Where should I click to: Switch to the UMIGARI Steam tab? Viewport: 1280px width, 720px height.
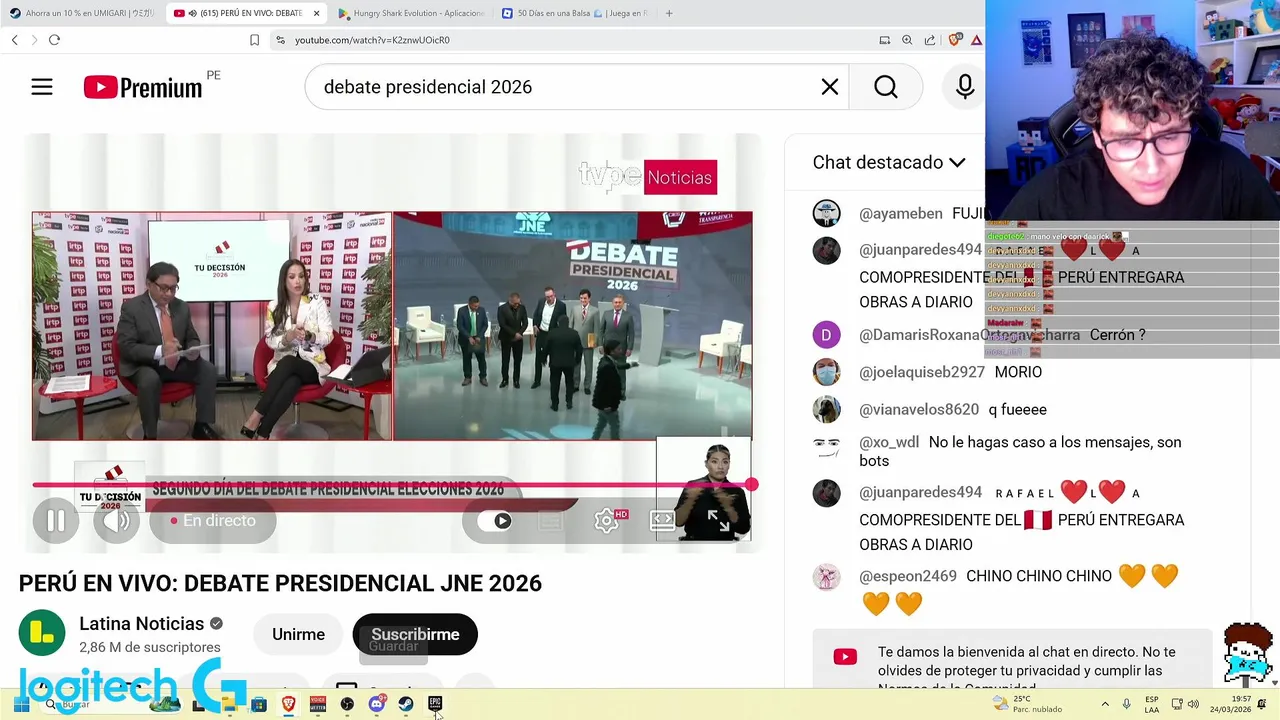point(82,13)
